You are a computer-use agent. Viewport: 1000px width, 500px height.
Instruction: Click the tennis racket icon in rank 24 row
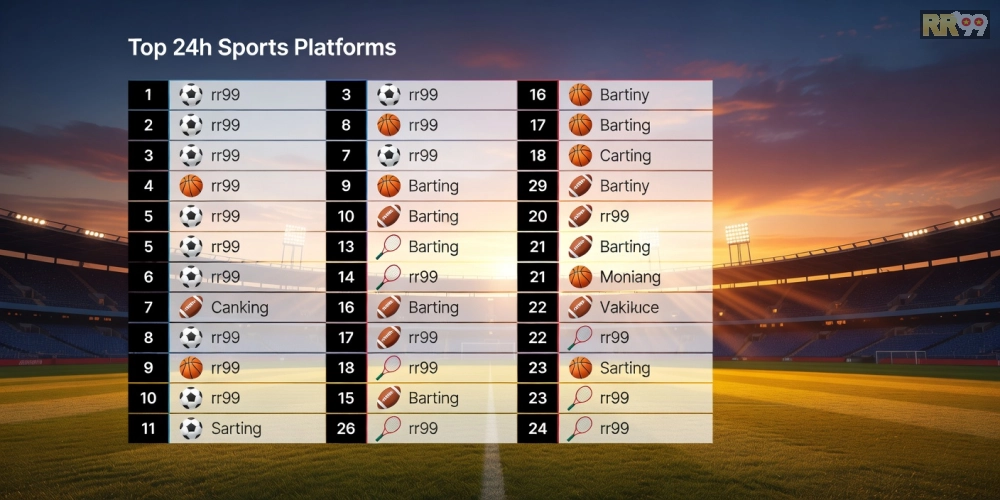(580, 429)
